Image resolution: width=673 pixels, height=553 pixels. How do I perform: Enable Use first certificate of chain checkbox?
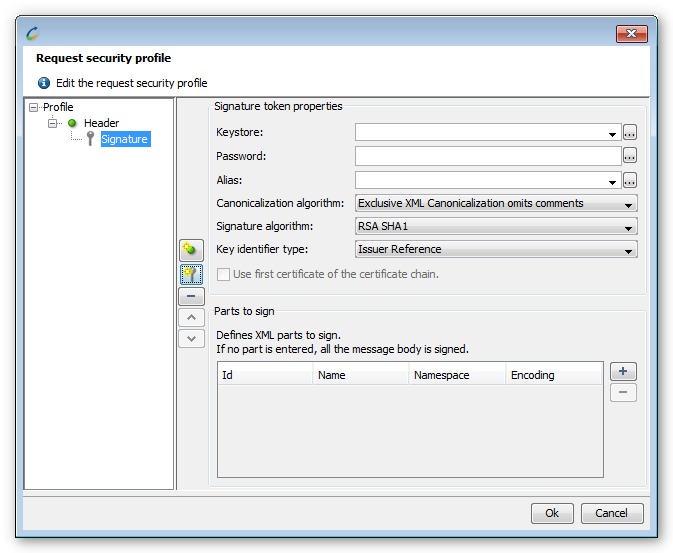click(x=223, y=274)
